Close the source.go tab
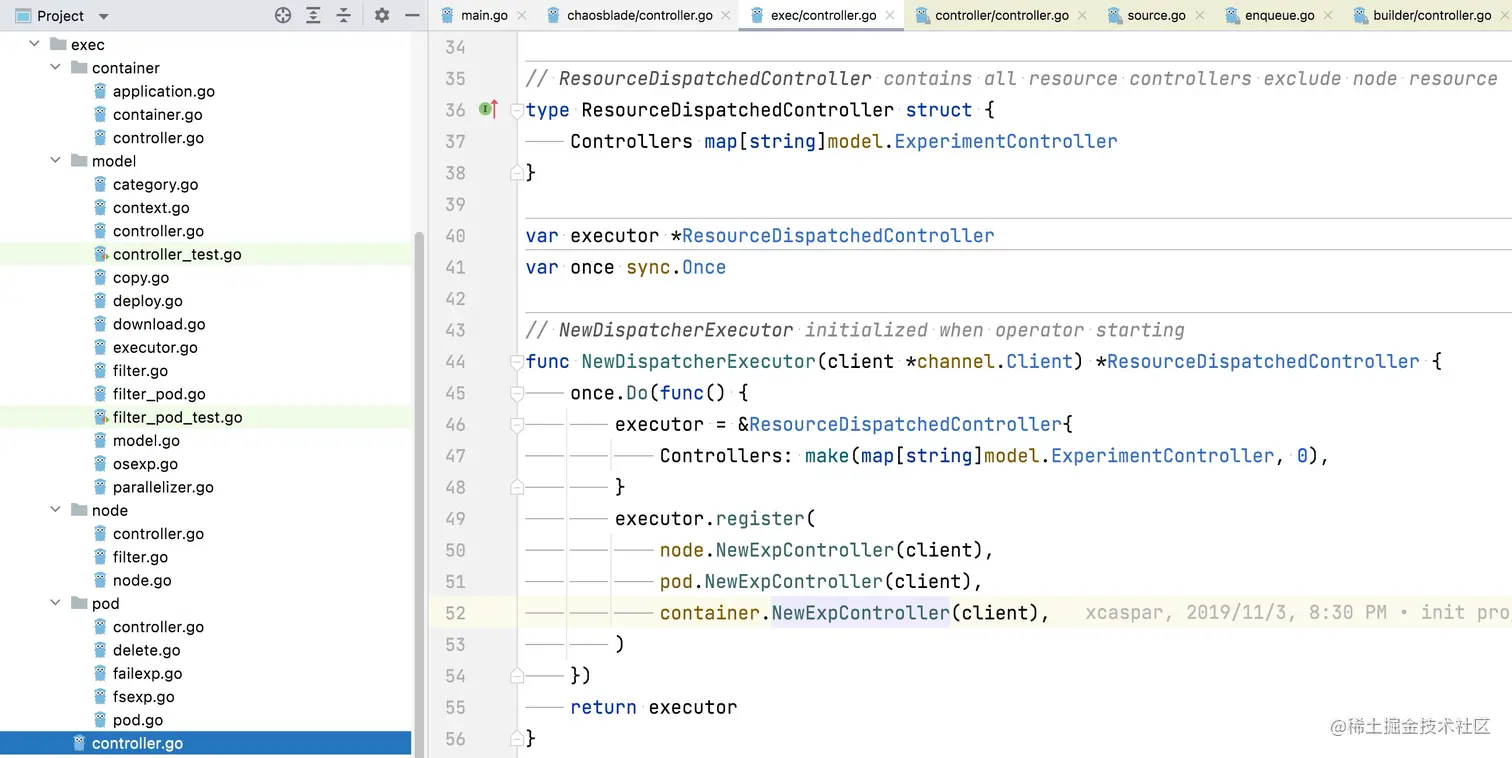1512x758 pixels. (1200, 16)
